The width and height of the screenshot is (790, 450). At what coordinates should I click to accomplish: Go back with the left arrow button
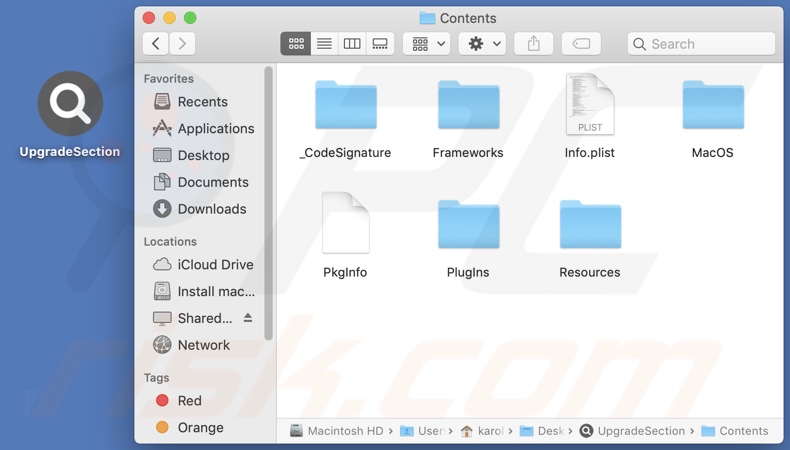click(156, 44)
